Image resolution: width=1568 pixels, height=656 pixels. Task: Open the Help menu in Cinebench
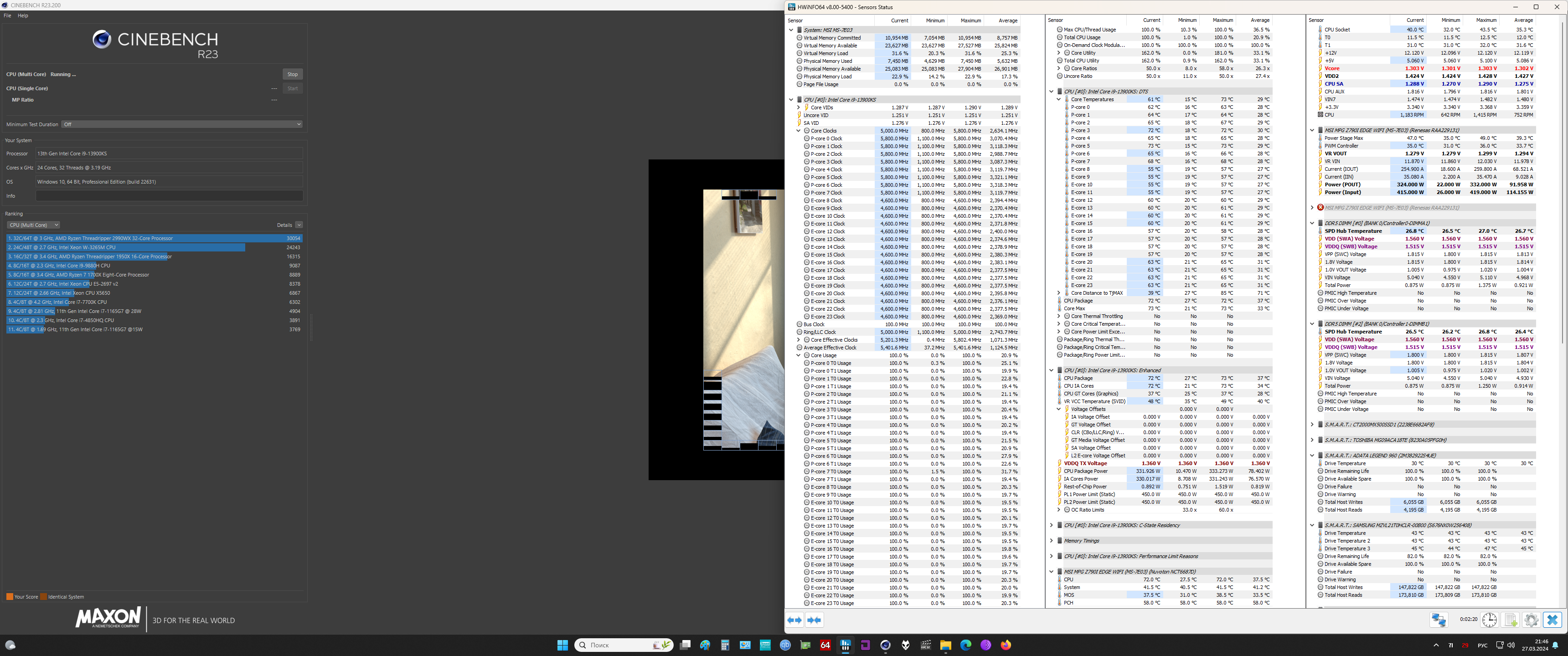tap(22, 16)
